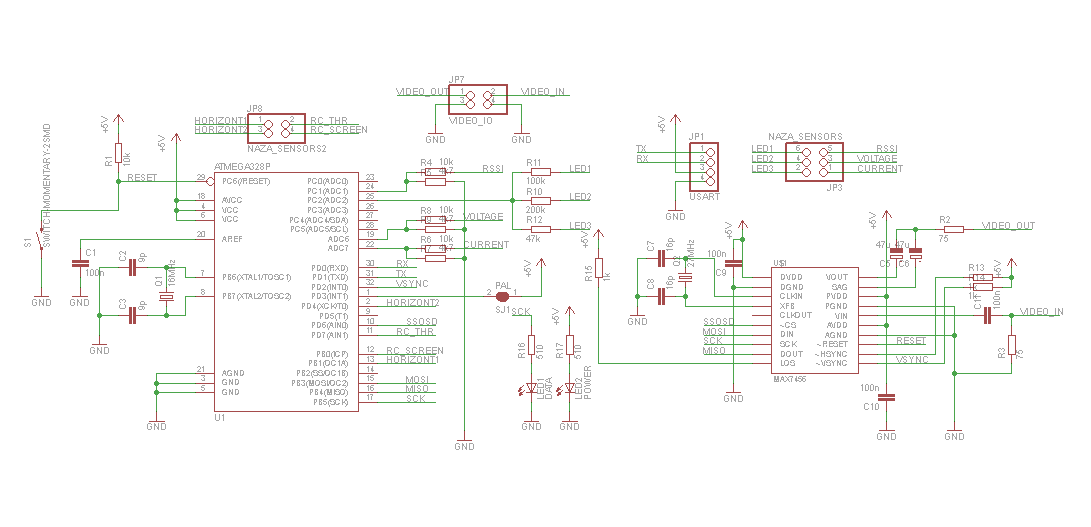Select the AREF pin label
This screenshot has width=1091, height=527.
click(x=232, y=238)
